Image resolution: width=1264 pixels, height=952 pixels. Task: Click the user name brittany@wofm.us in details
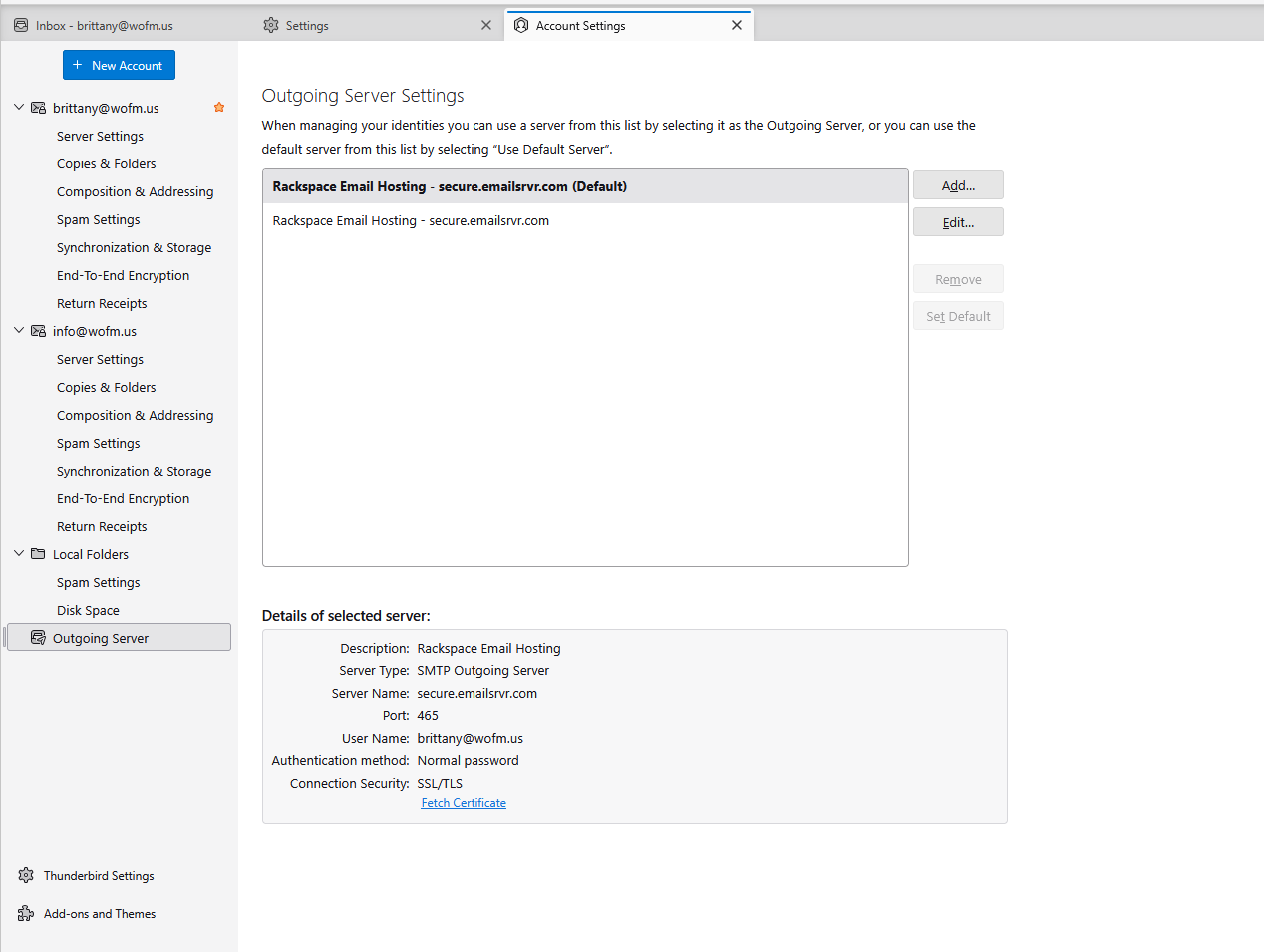[x=470, y=738]
